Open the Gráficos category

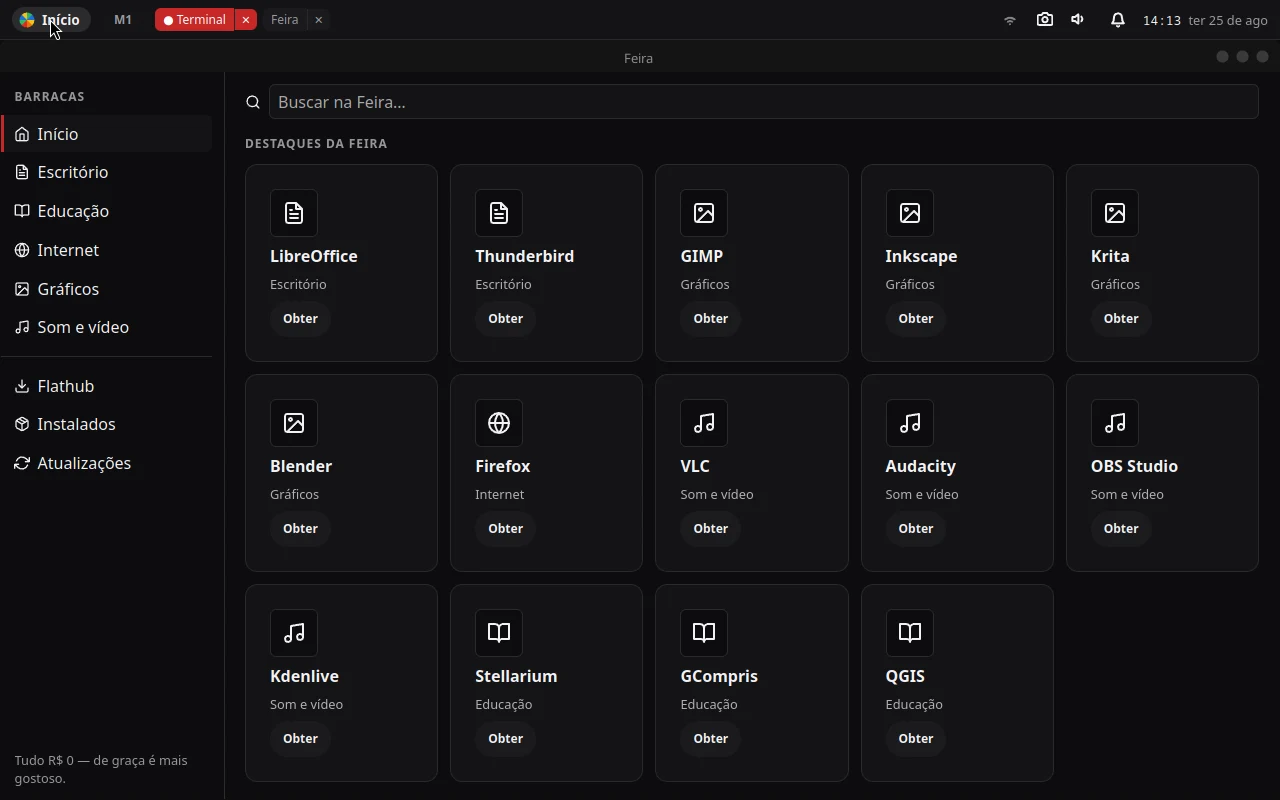click(107, 289)
